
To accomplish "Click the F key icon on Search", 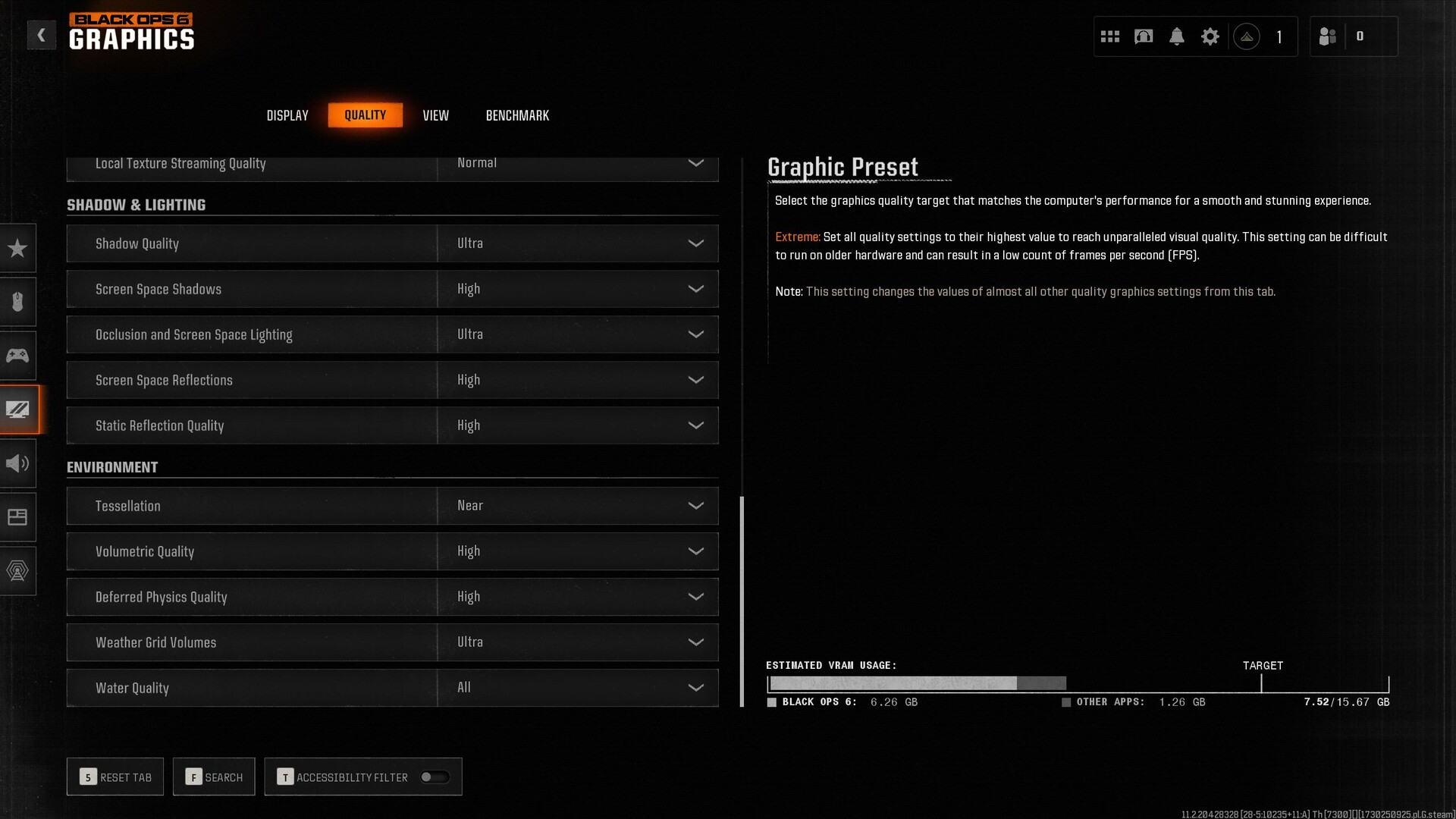I will point(193,777).
